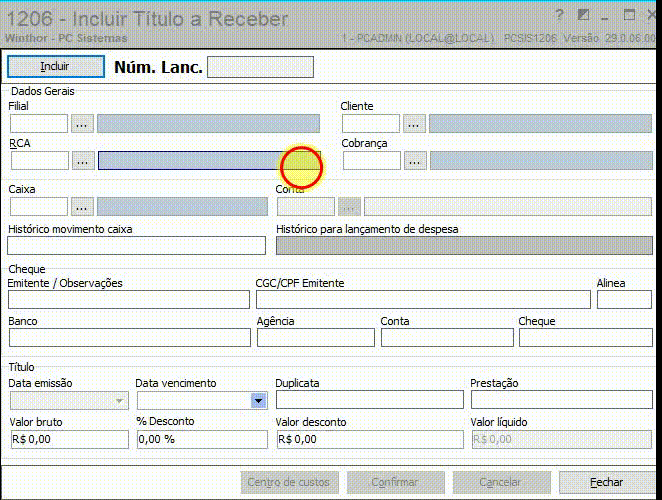662x500 pixels.
Task: Click the Cheque number input field
Action: (x=586, y=338)
